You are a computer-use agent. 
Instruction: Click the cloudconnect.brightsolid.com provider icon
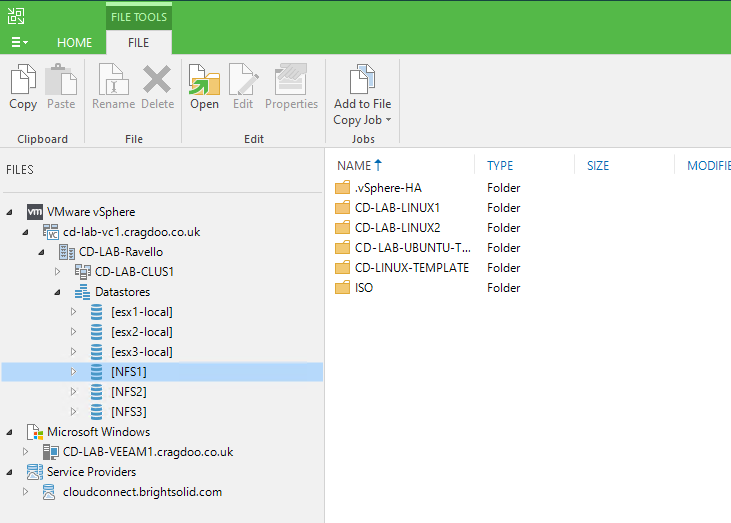tap(49, 492)
